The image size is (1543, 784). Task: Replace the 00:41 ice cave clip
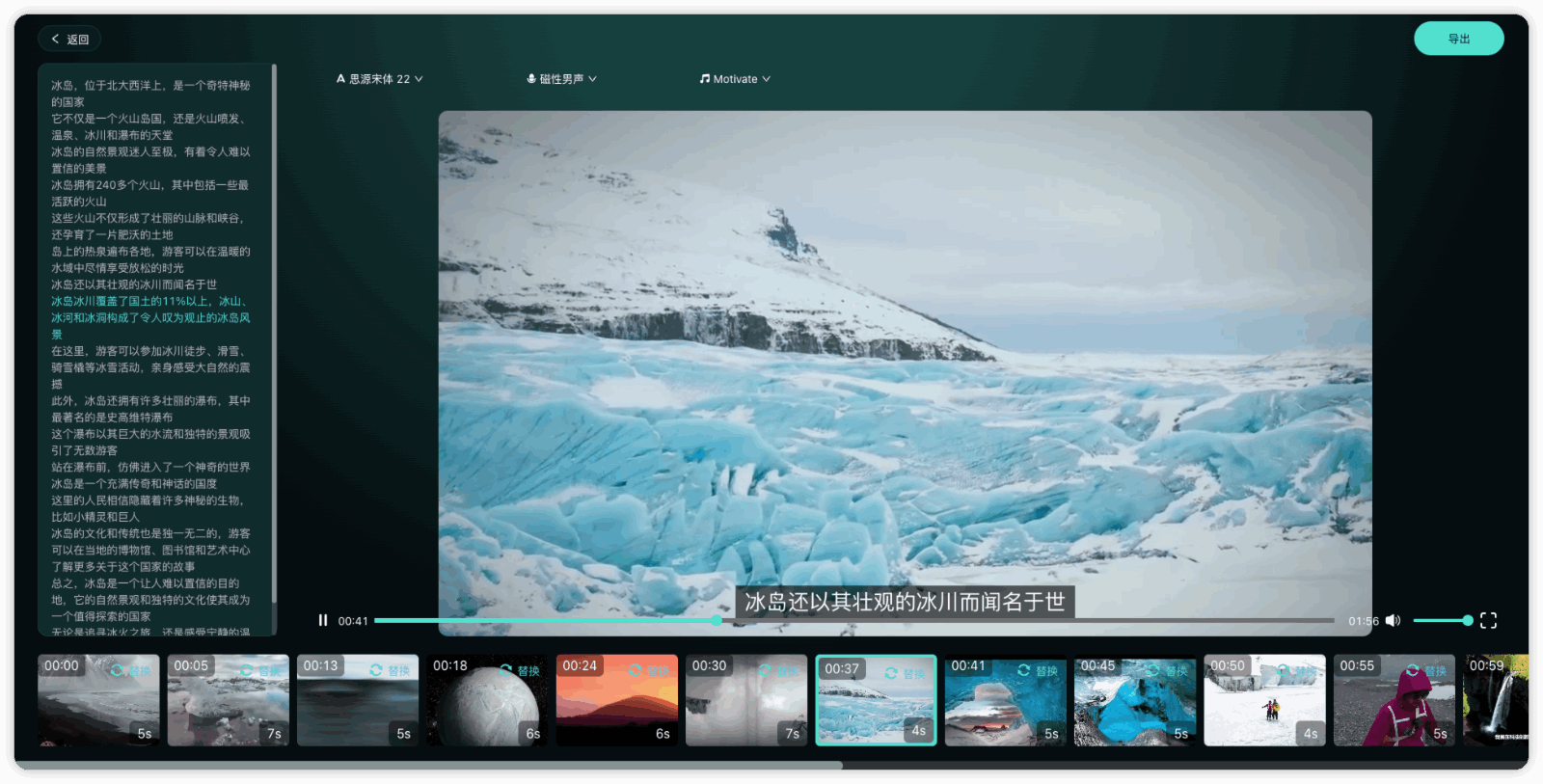point(1038,670)
